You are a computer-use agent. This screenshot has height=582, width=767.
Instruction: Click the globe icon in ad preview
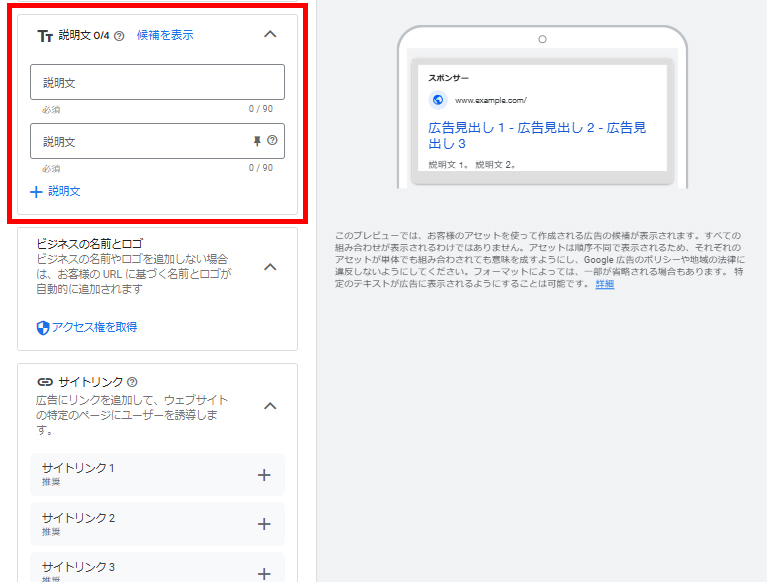438,100
